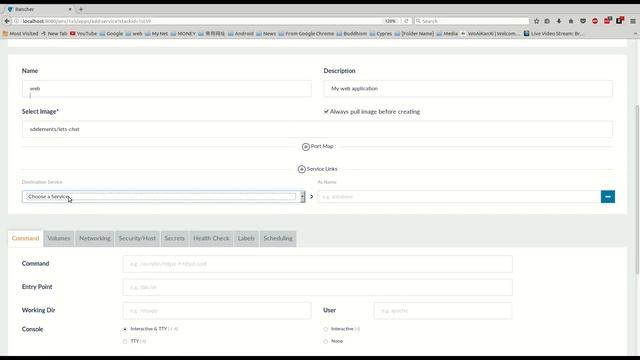Open the News bookmarks folder

(266, 33)
